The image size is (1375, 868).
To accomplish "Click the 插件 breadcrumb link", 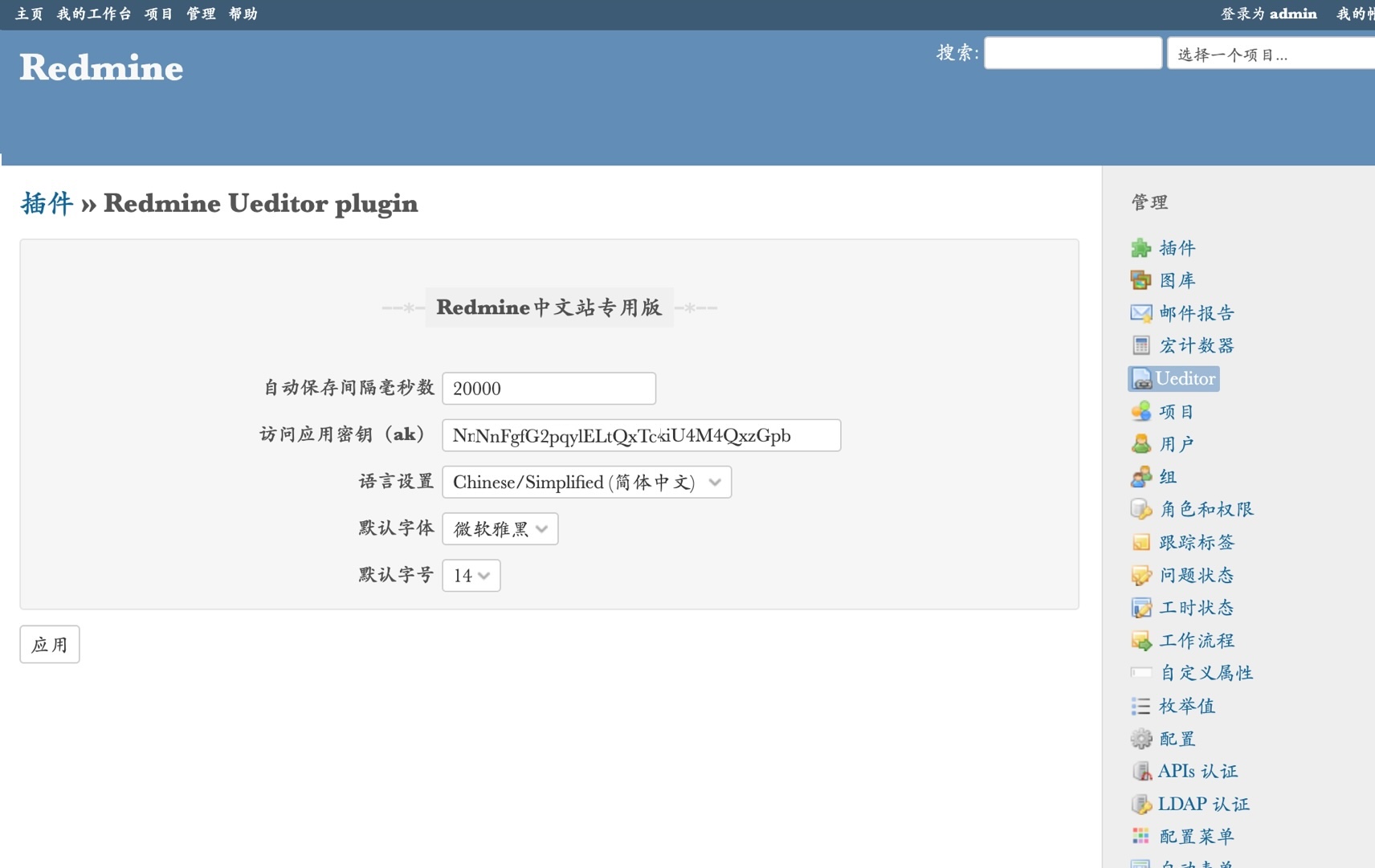I will (x=47, y=204).
